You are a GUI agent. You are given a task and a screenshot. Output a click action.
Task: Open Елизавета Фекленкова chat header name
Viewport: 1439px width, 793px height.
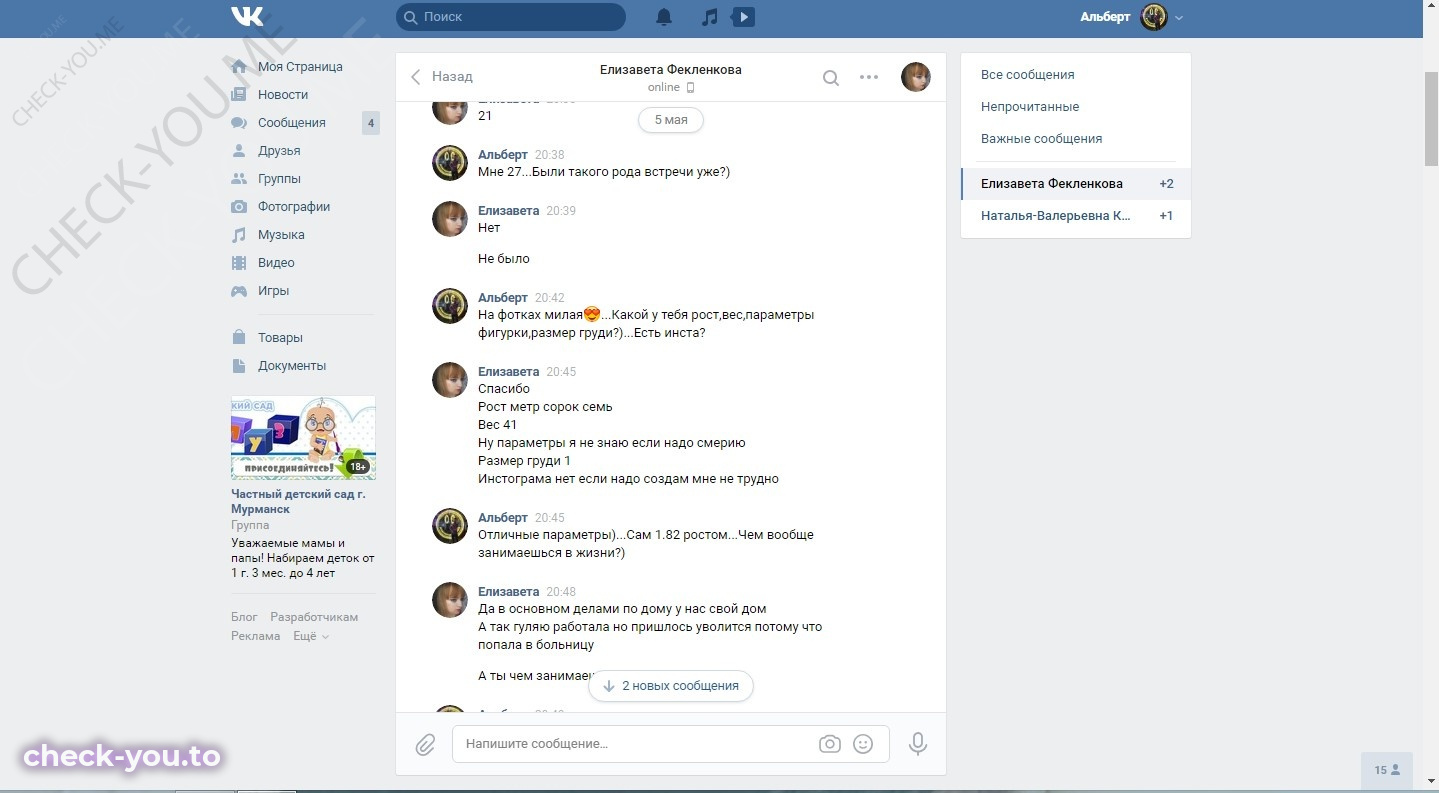[671, 70]
